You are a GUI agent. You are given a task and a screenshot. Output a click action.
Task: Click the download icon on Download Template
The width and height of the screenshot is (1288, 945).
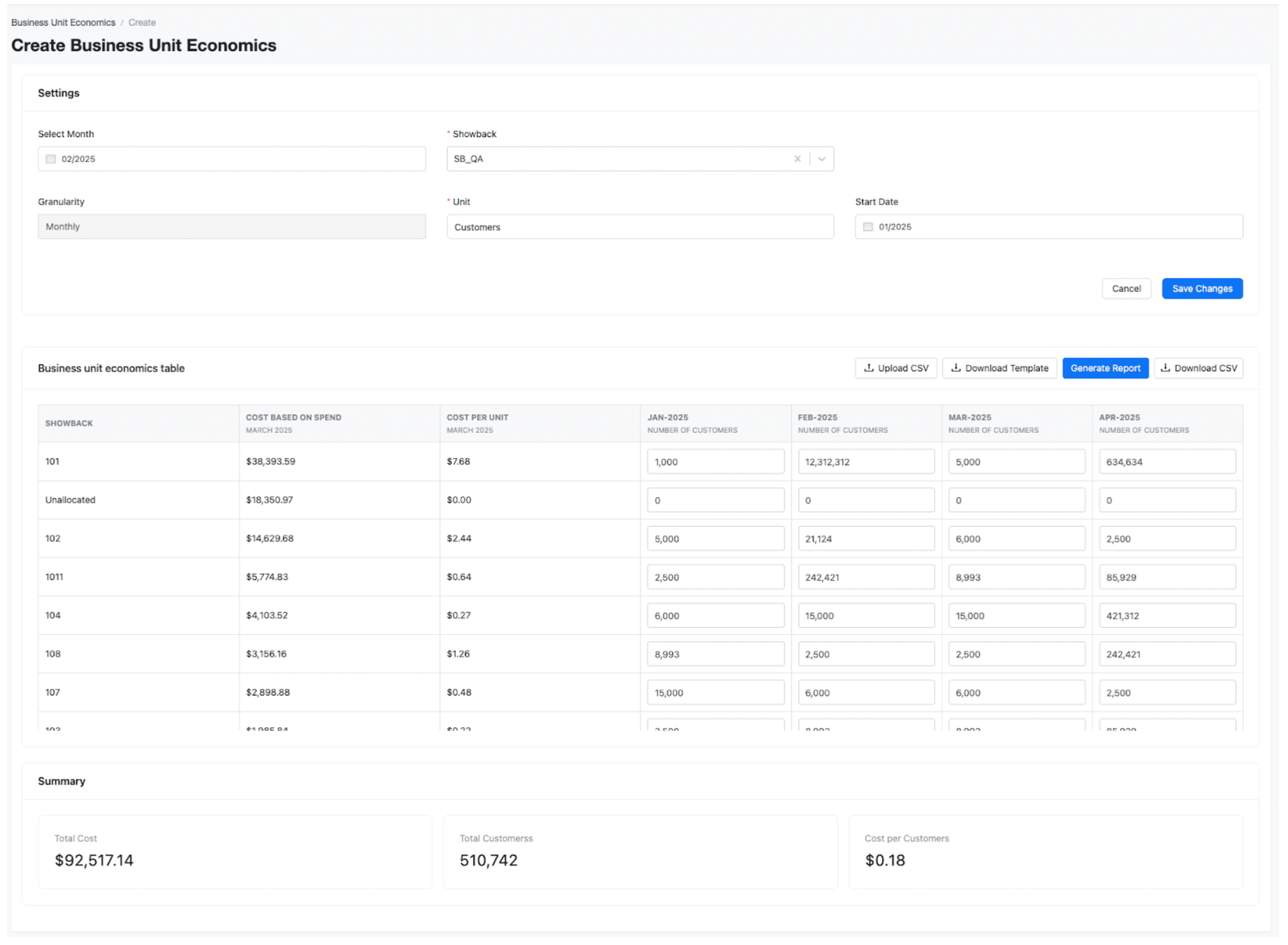(957, 368)
